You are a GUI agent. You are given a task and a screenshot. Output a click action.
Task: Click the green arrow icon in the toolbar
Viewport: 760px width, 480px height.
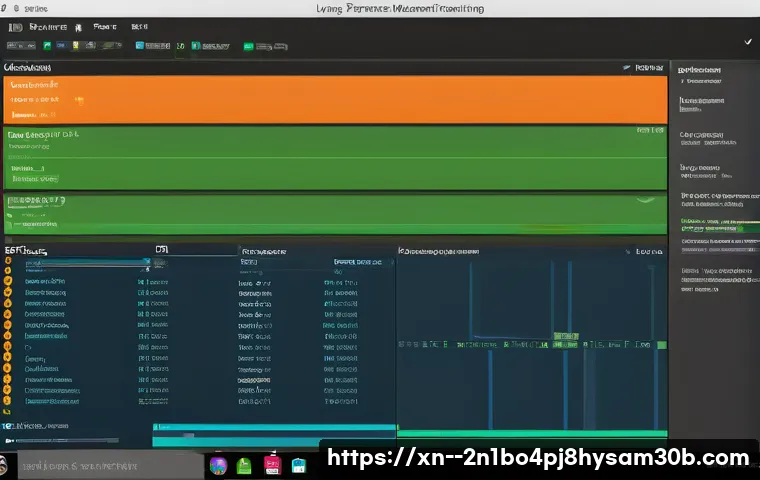coord(47,46)
